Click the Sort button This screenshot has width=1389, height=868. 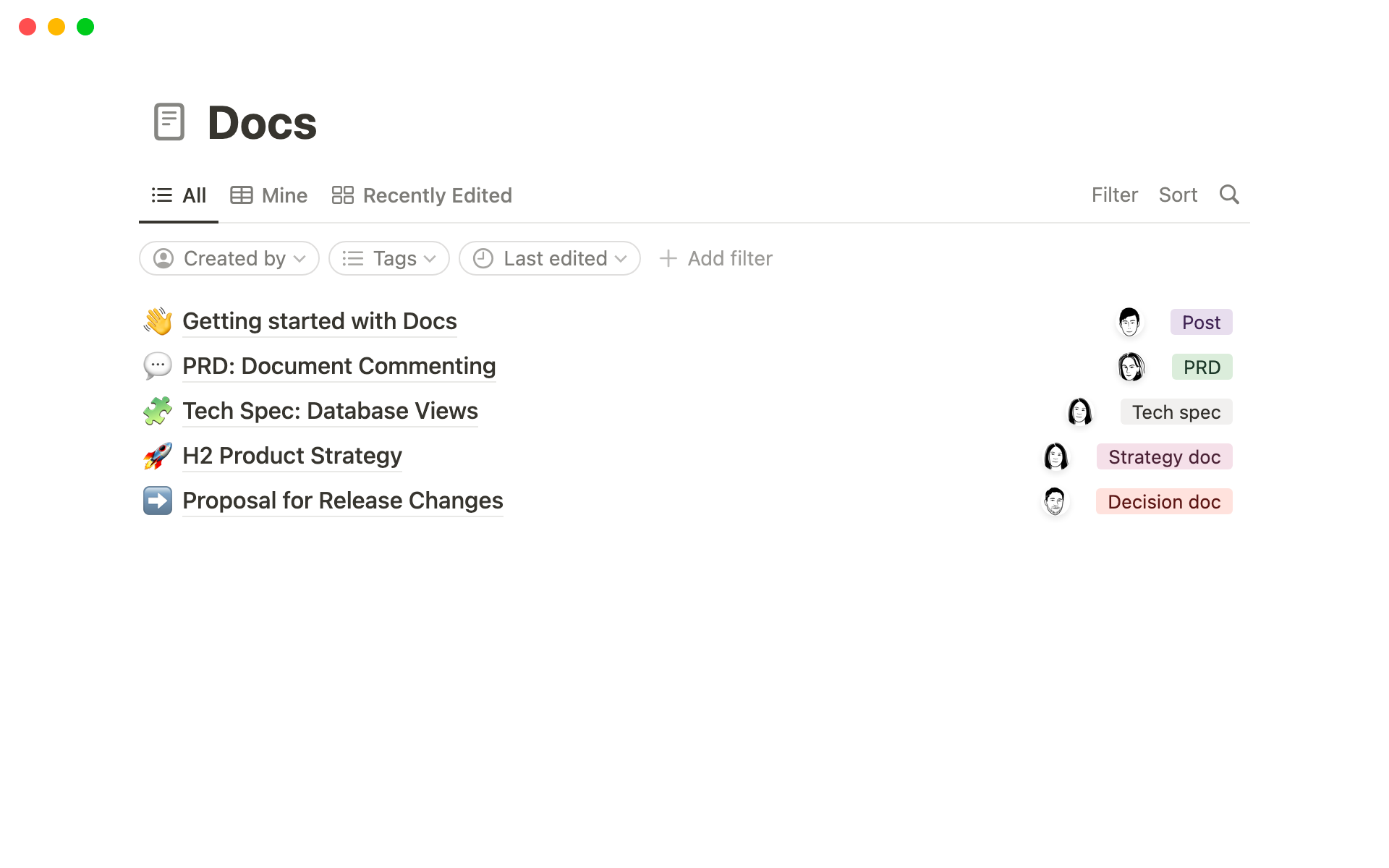1178,195
